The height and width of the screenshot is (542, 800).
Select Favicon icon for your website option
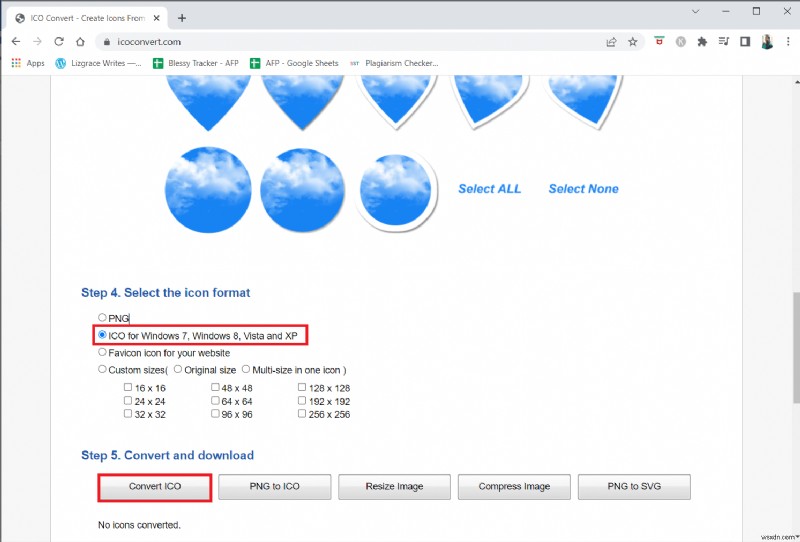[102, 352]
